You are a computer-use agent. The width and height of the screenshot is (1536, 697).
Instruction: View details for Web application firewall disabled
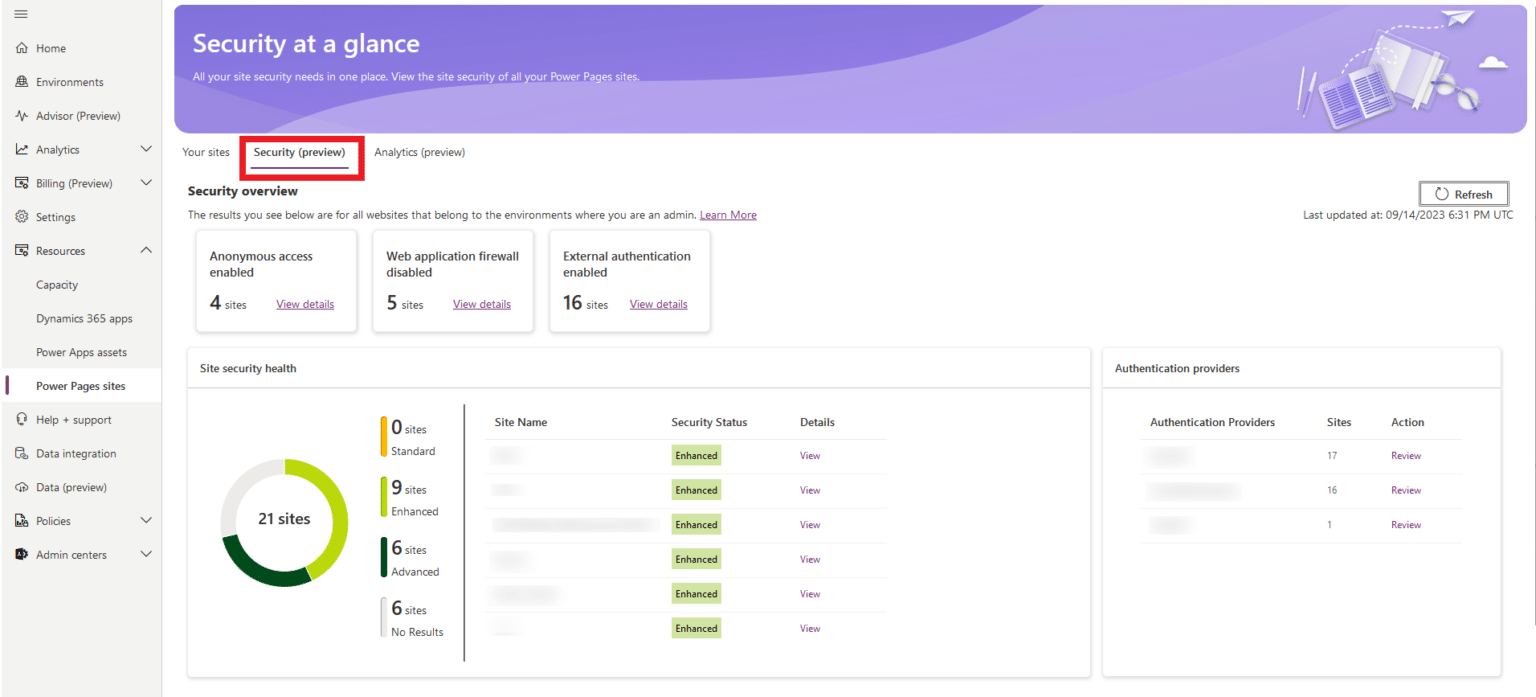point(481,303)
